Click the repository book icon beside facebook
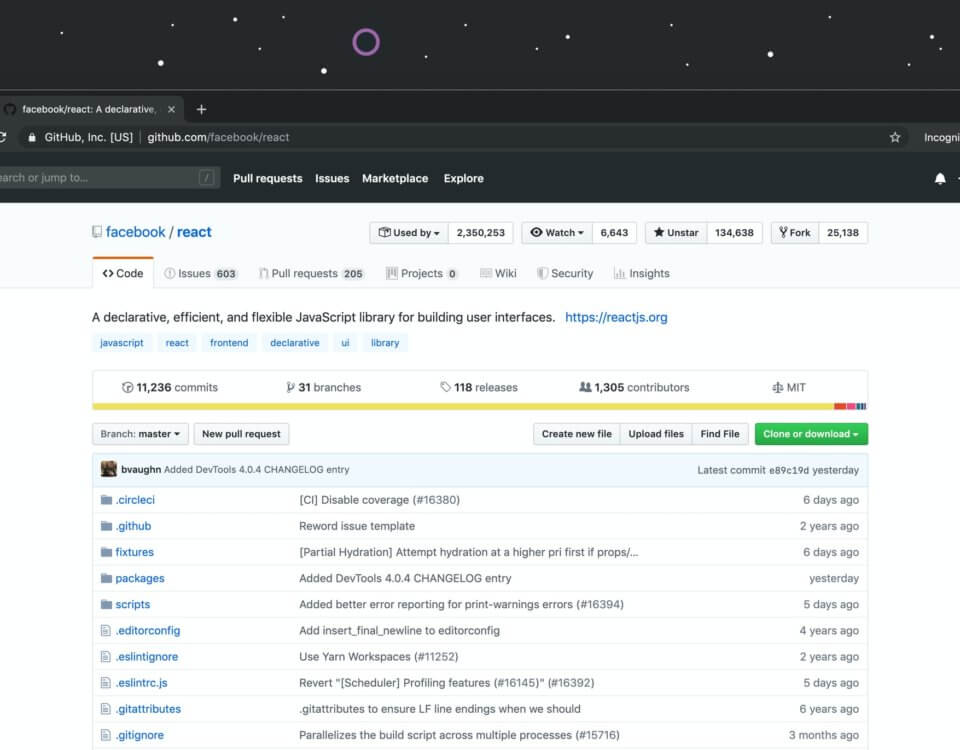 point(97,232)
